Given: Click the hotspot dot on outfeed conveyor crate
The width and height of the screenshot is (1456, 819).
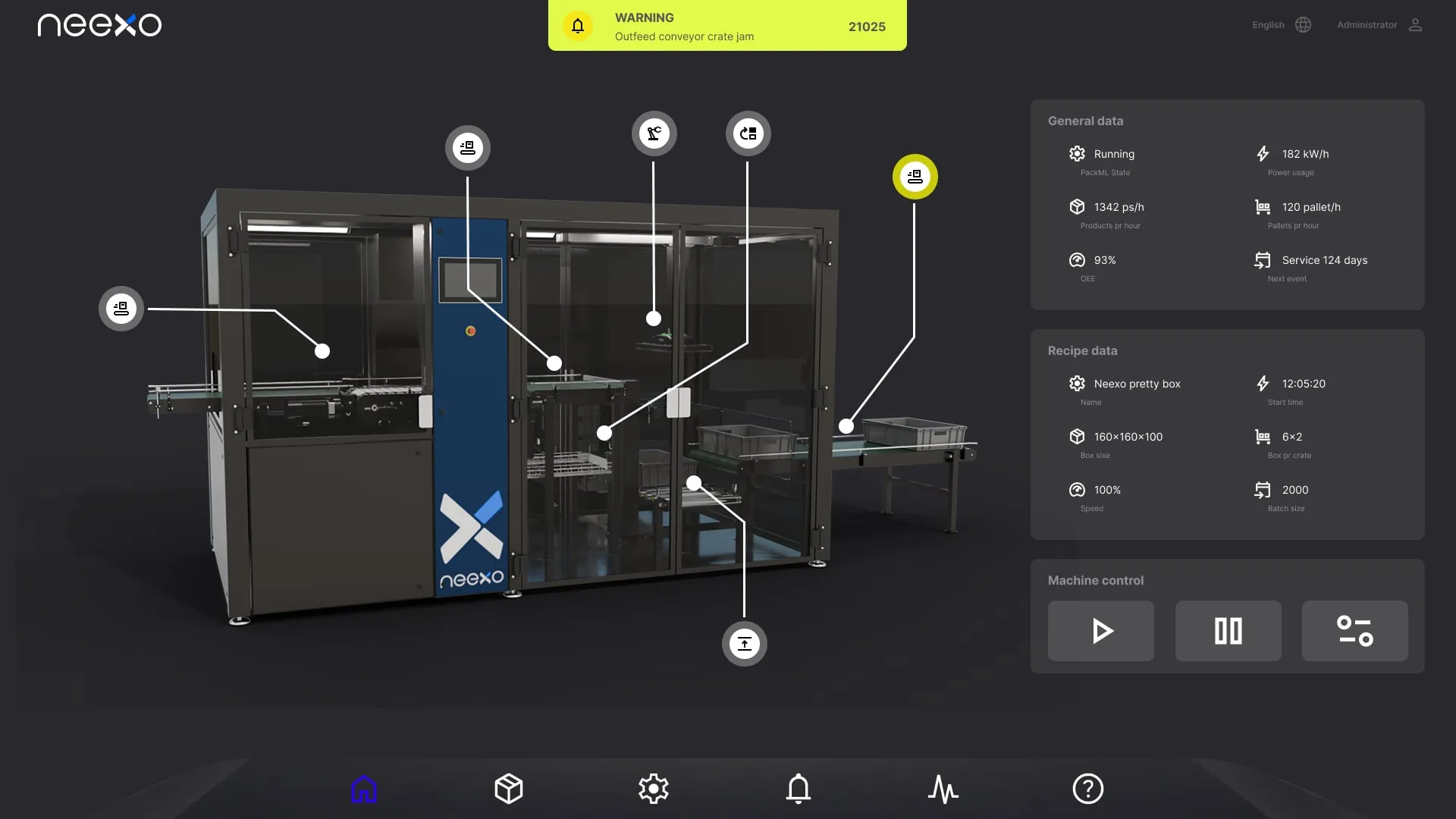Looking at the screenshot, I should pyautogui.click(x=846, y=426).
